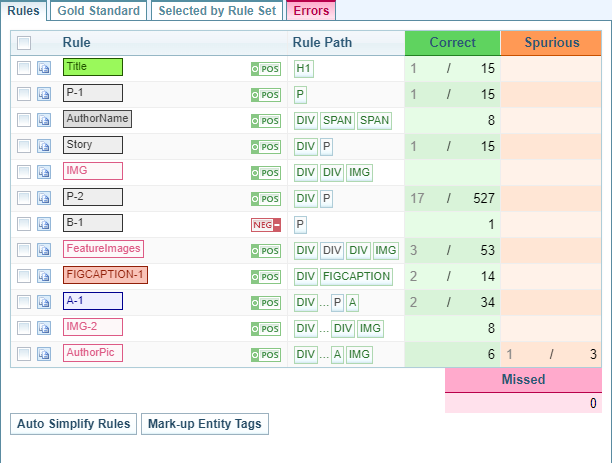613x463 pixels.
Task: Click the FIGCAPTION tag in rule path
Action: point(357,276)
